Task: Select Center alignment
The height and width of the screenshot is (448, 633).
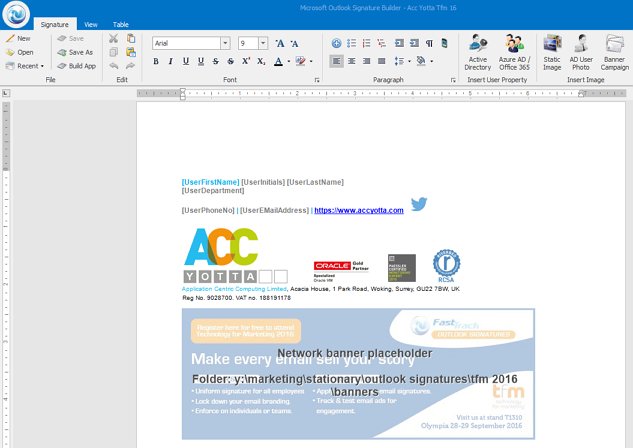Action: (x=352, y=61)
